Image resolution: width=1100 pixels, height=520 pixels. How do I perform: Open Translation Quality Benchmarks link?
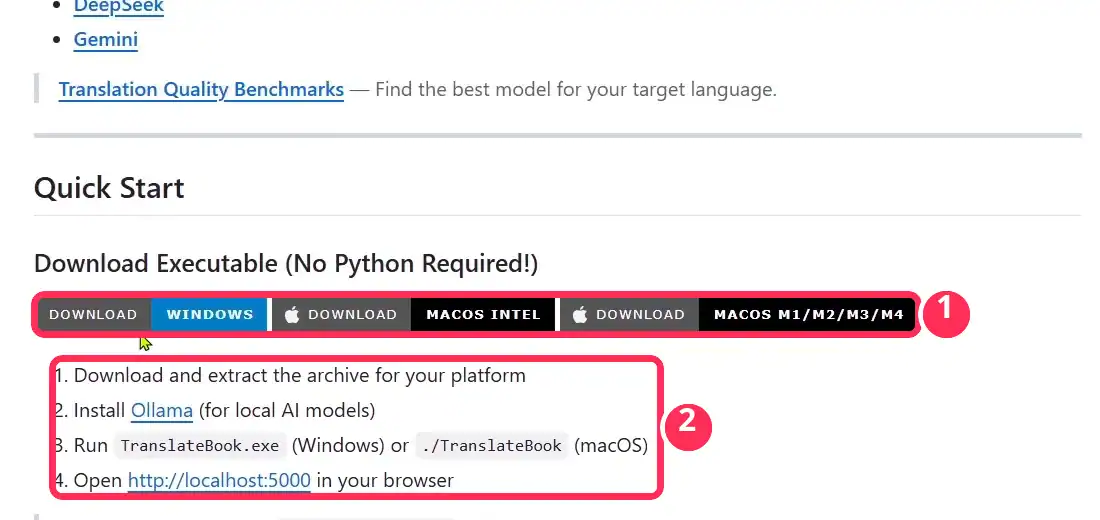tap(201, 90)
